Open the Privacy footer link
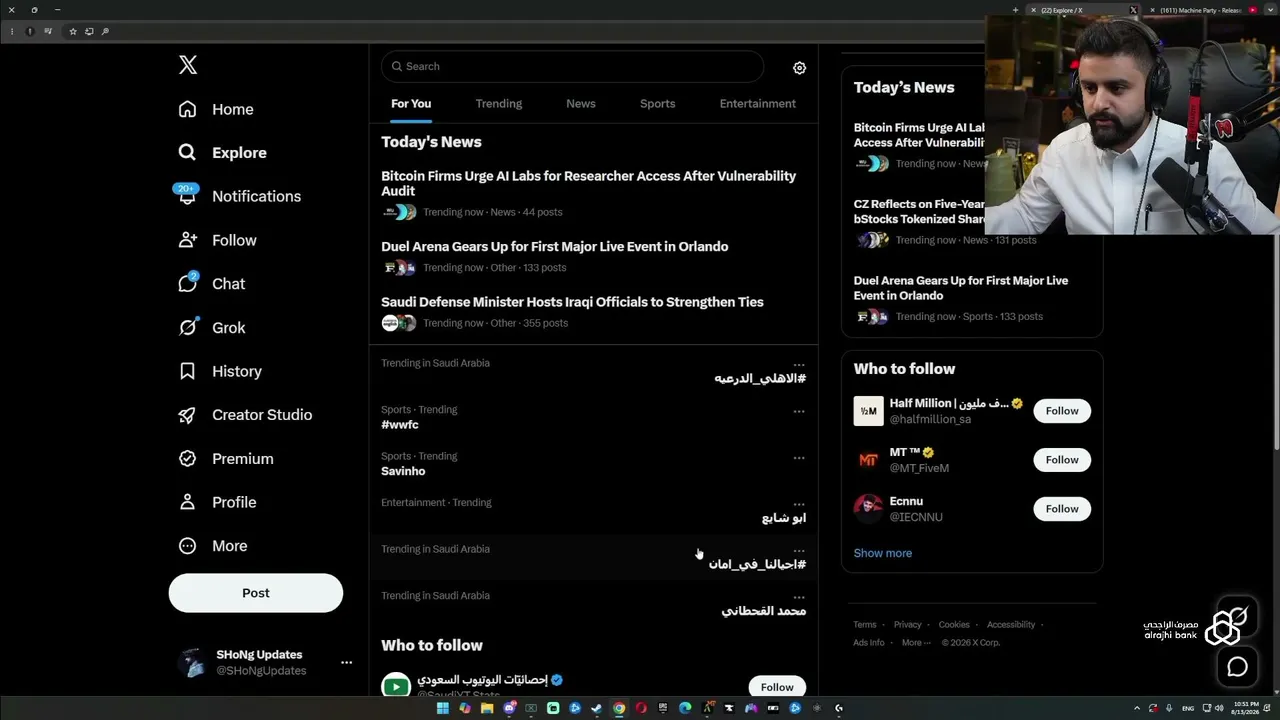Image resolution: width=1280 pixels, height=720 pixels. (x=908, y=625)
